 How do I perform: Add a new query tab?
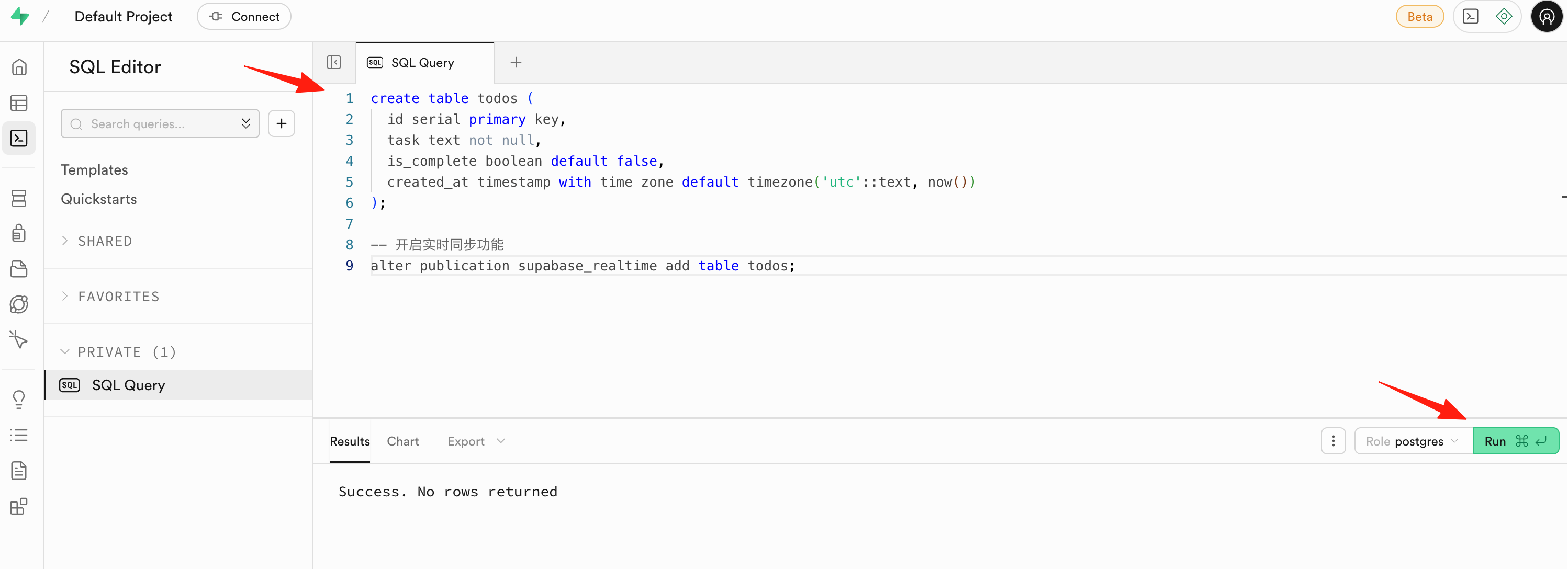pos(516,62)
